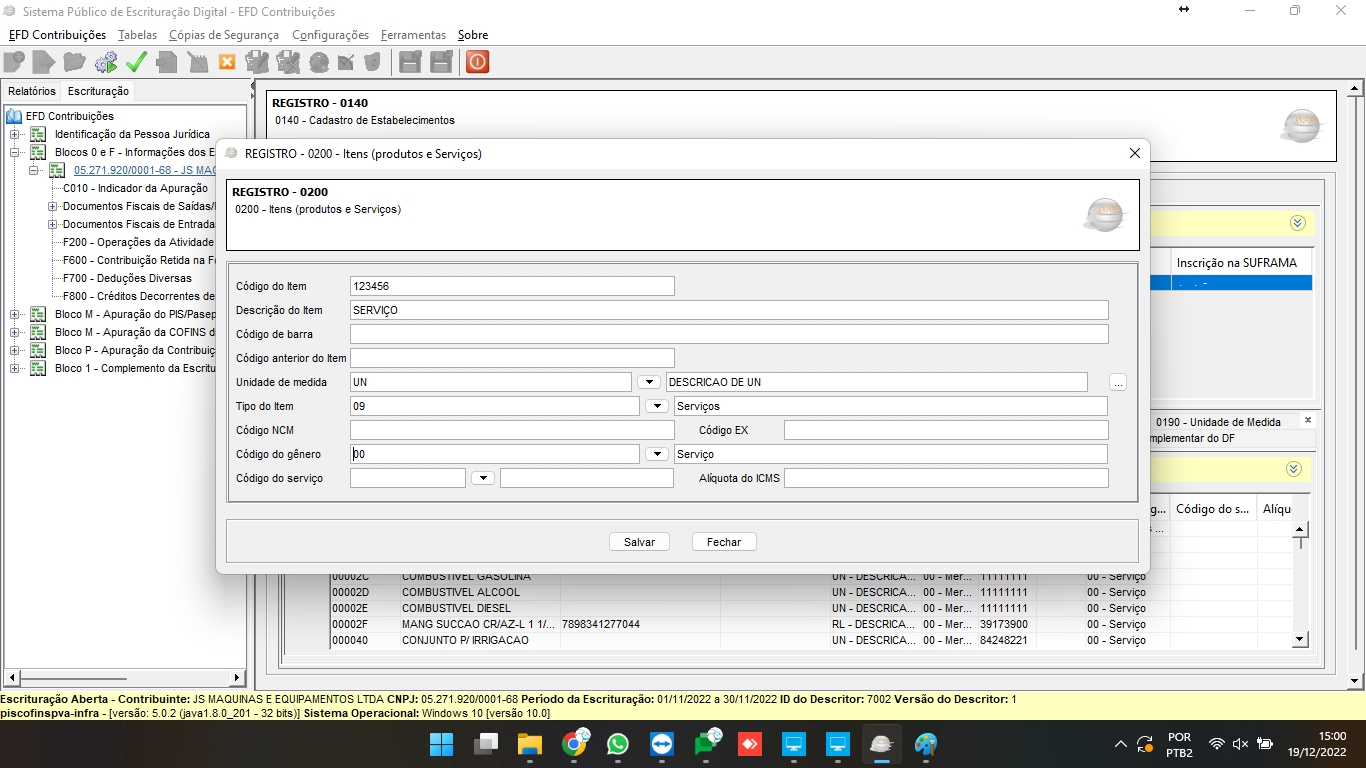This screenshot has width=1366, height=768.
Task: Click the Fechar button
Action: click(x=724, y=542)
